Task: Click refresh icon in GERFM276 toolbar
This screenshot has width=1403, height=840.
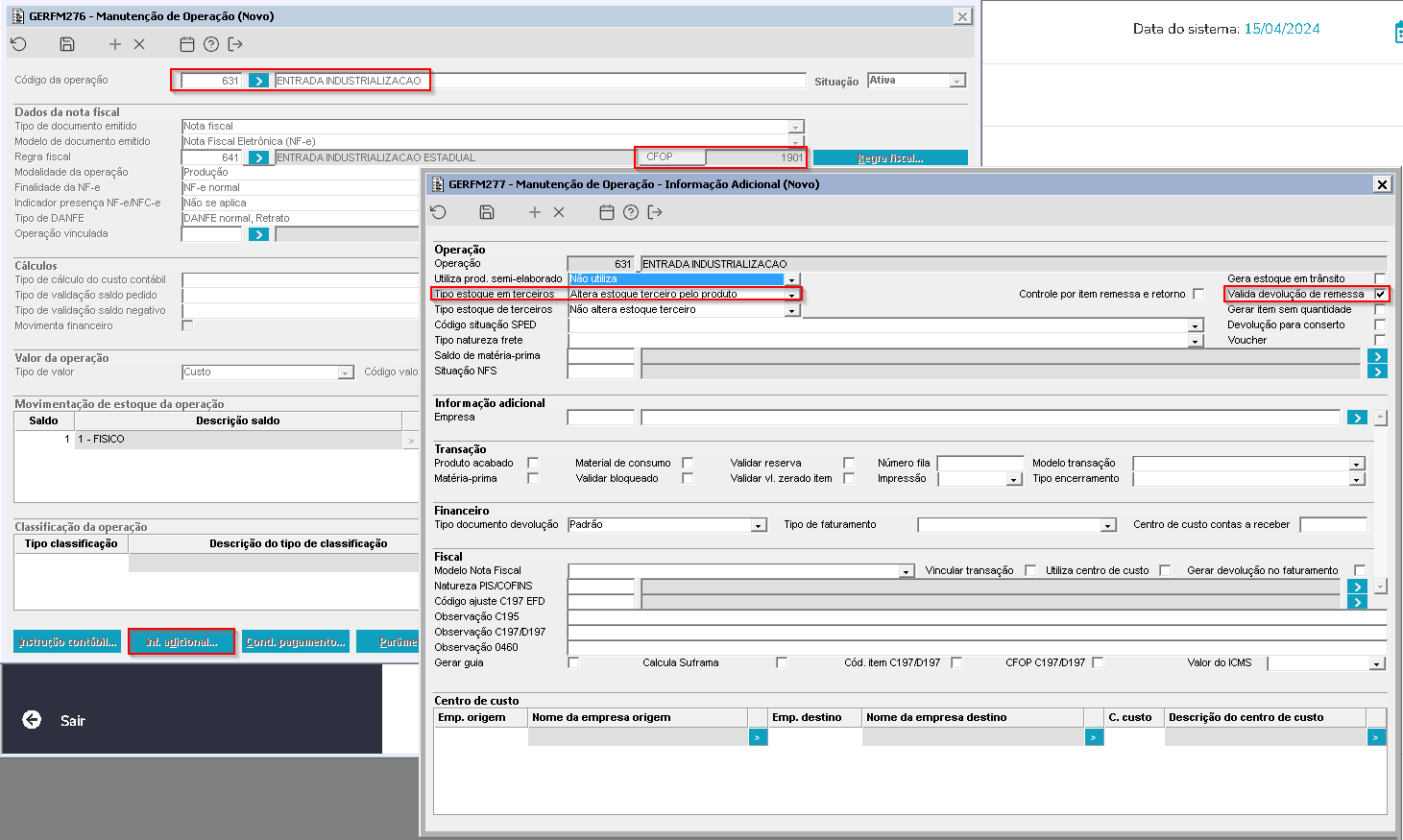Action: coord(18,44)
